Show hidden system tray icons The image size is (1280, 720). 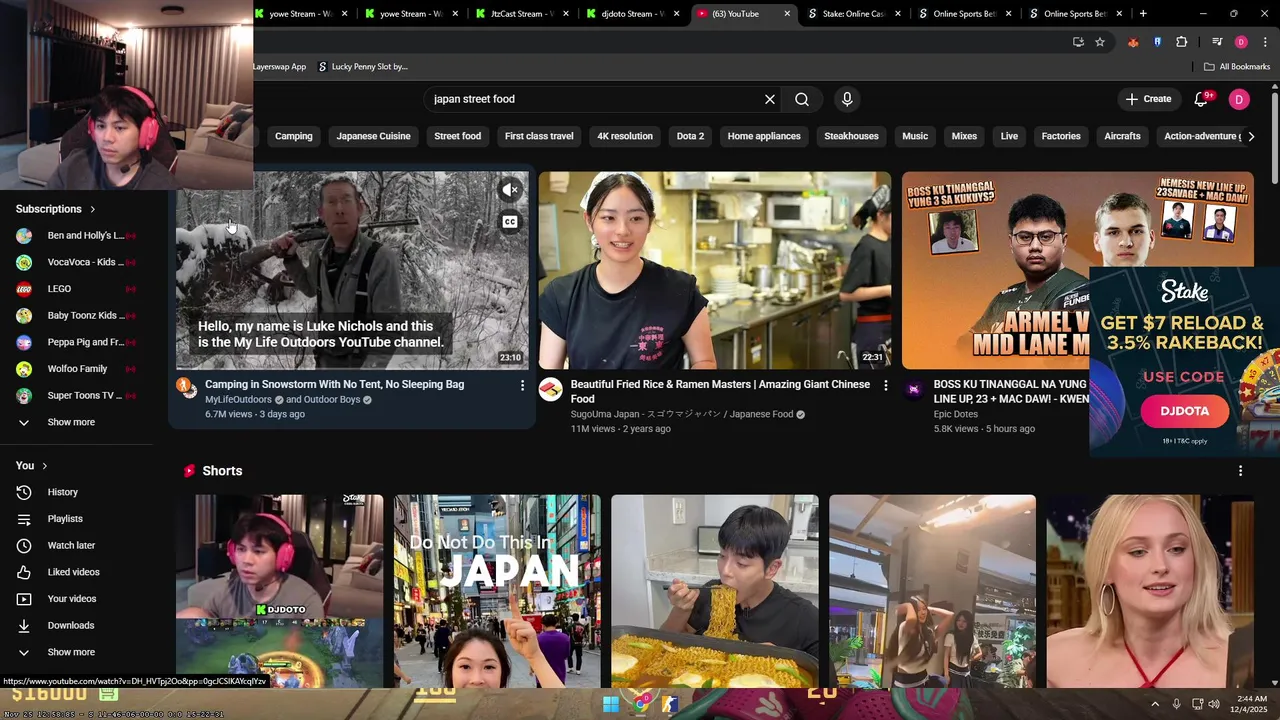[1155, 704]
